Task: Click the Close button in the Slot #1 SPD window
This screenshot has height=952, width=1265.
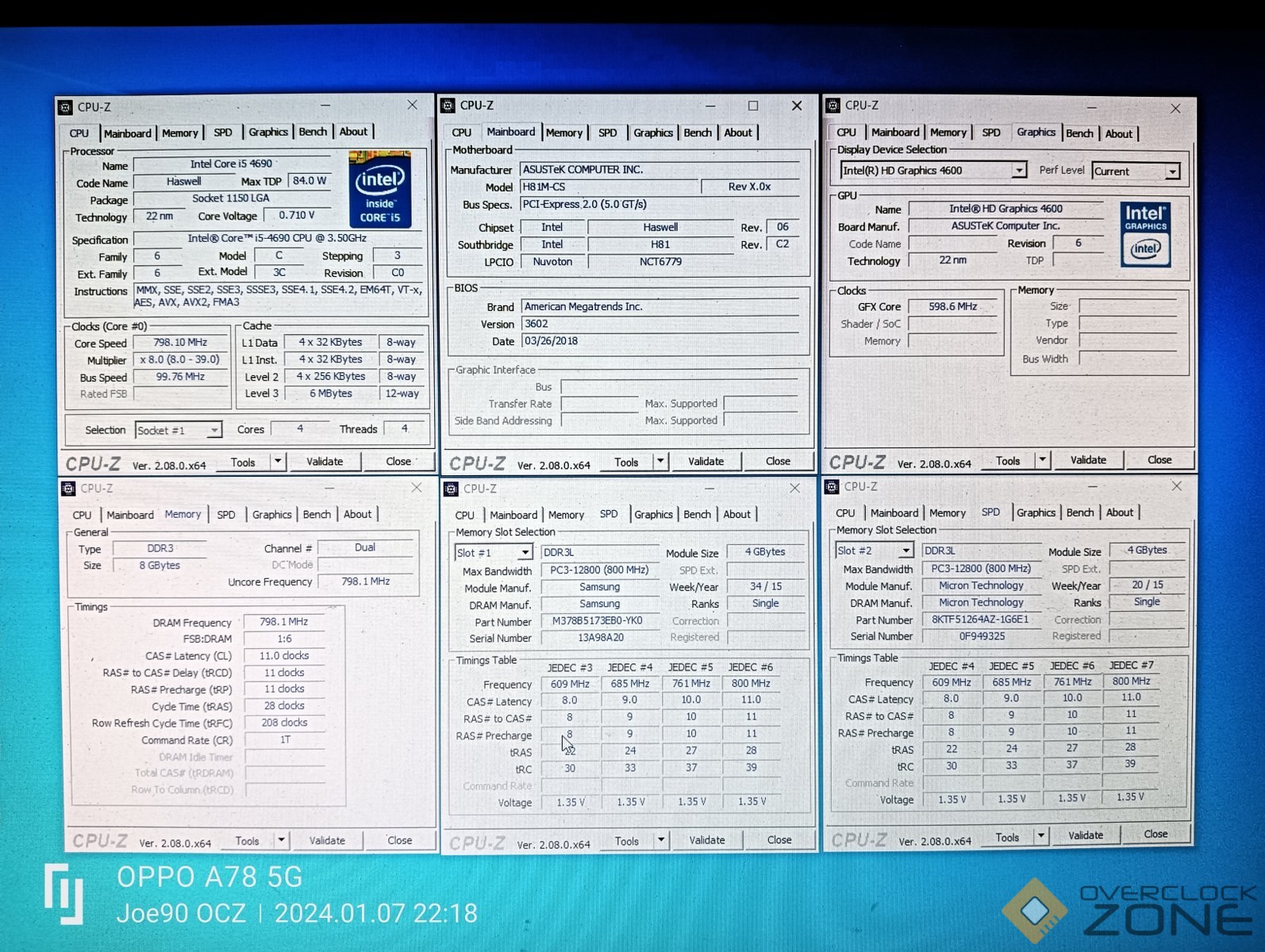Action: (779, 840)
